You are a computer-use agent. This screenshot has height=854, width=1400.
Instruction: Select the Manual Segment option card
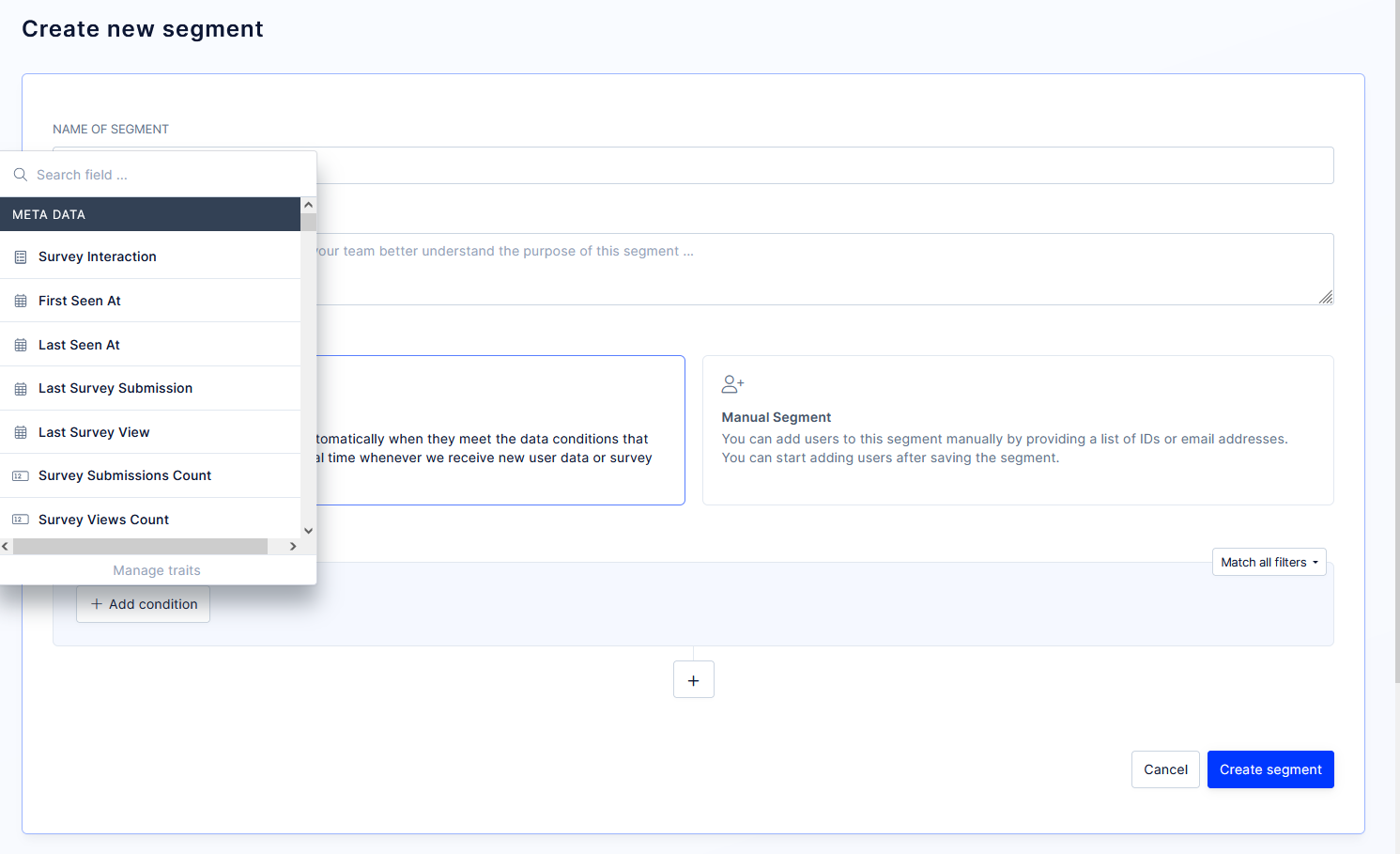1017,430
